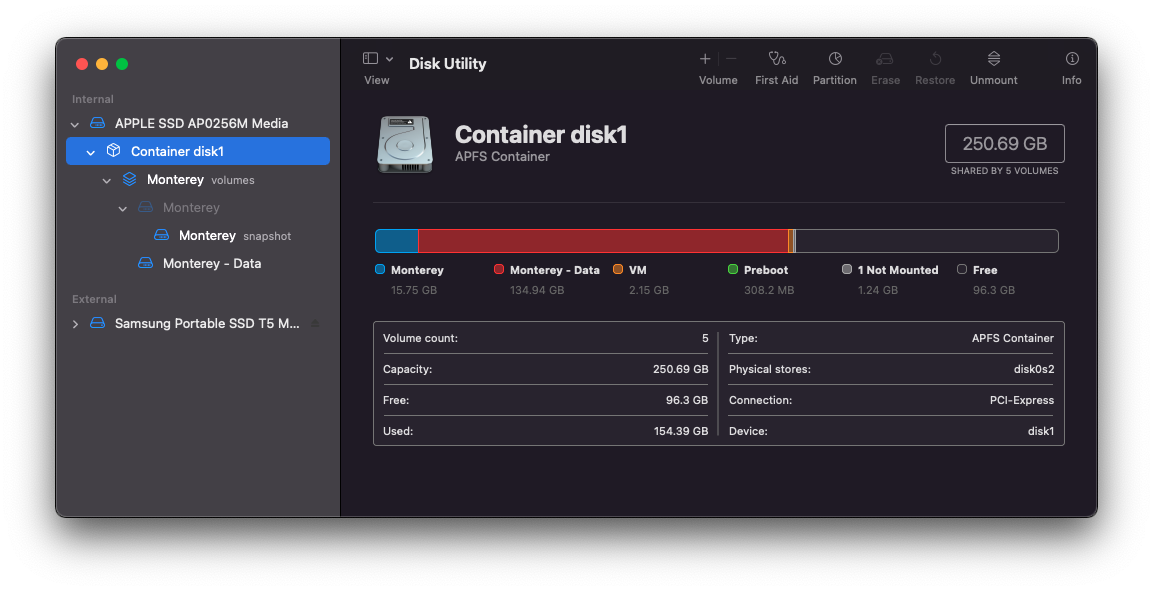Select Samsung Portable SSD T5 drive
1153x591 pixels.
tap(198, 323)
